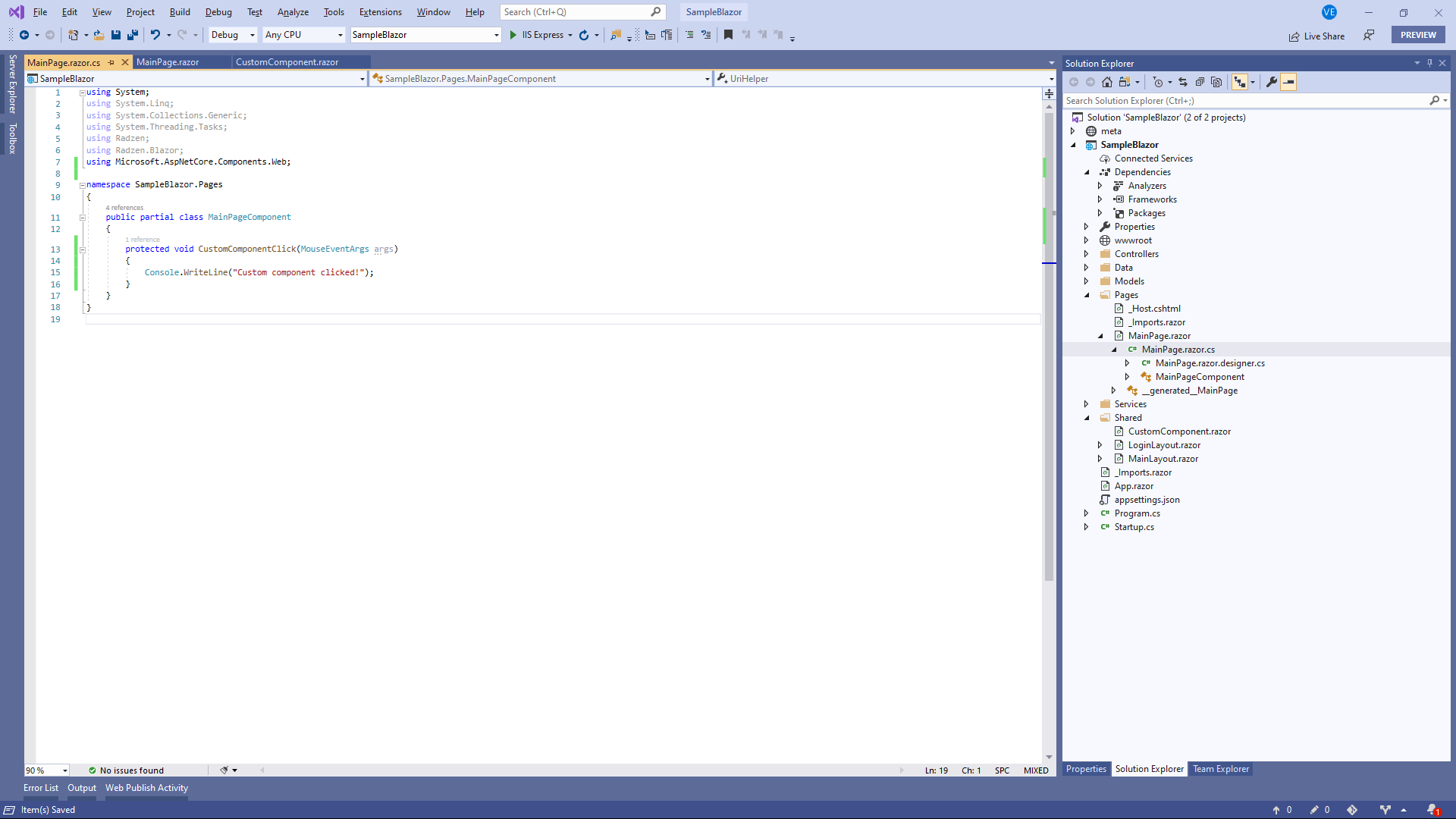
Task: Collapse the CustomComponentClick method block
Action: click(82, 249)
